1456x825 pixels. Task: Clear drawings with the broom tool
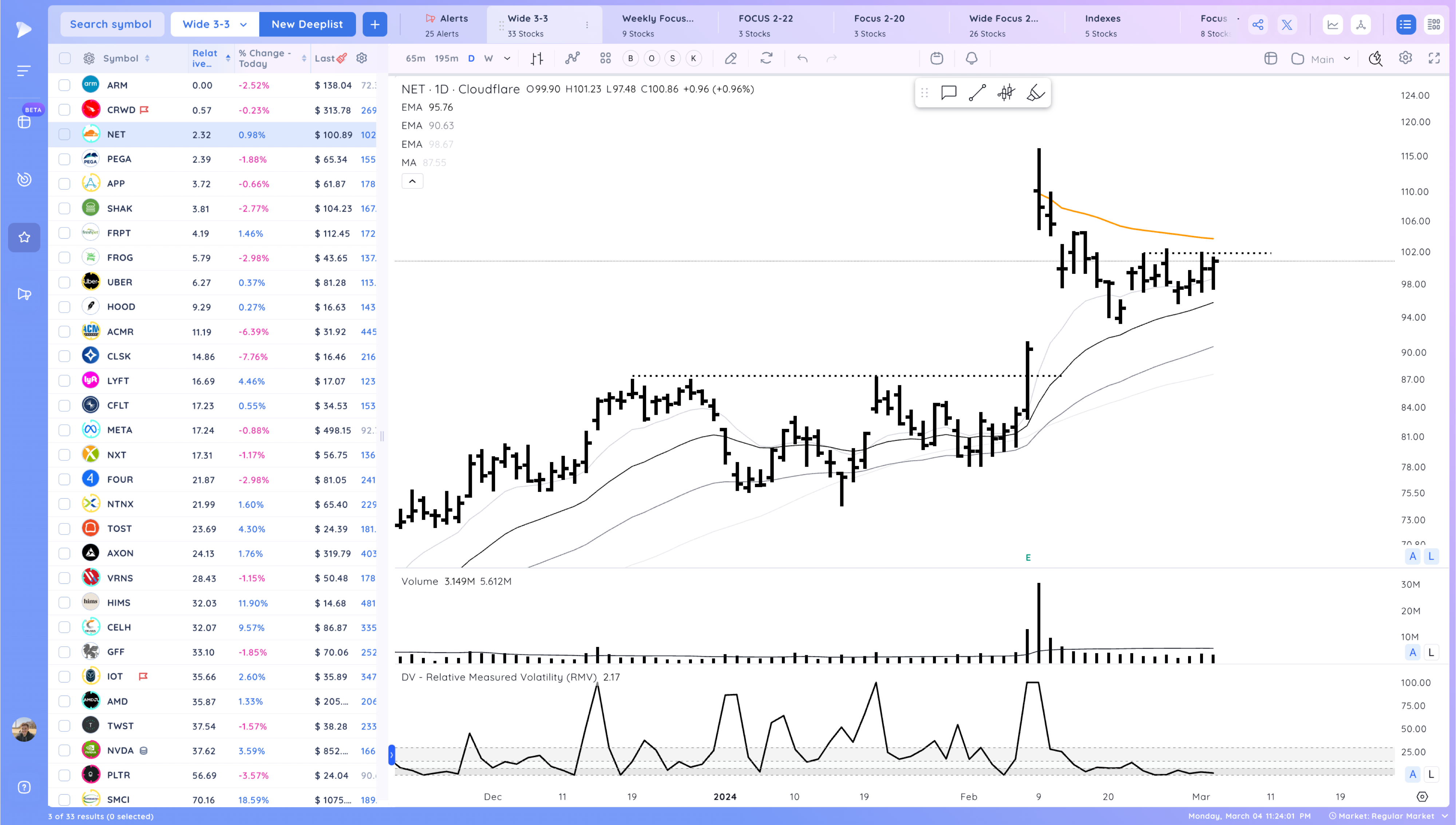pyautogui.click(x=1035, y=93)
